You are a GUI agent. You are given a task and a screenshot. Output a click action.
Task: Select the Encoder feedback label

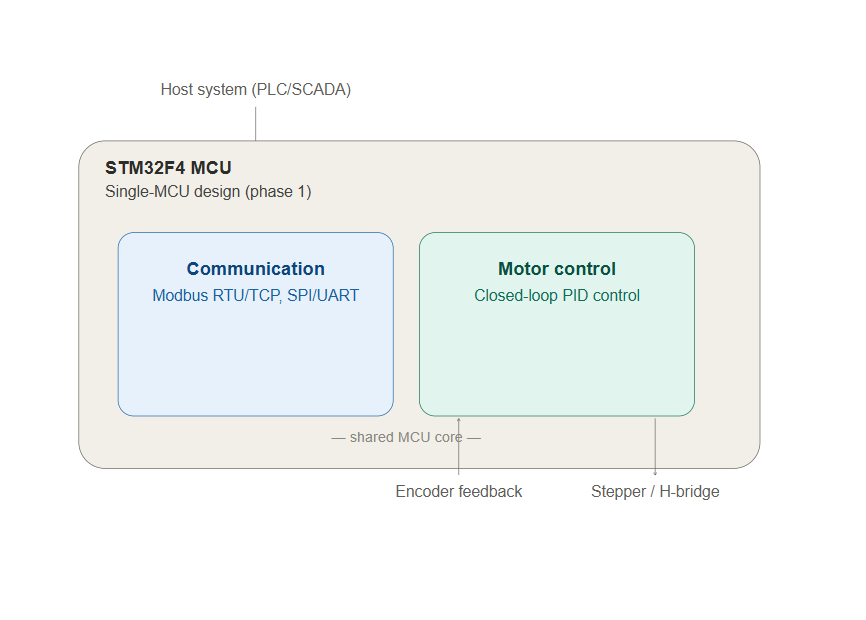click(x=458, y=491)
